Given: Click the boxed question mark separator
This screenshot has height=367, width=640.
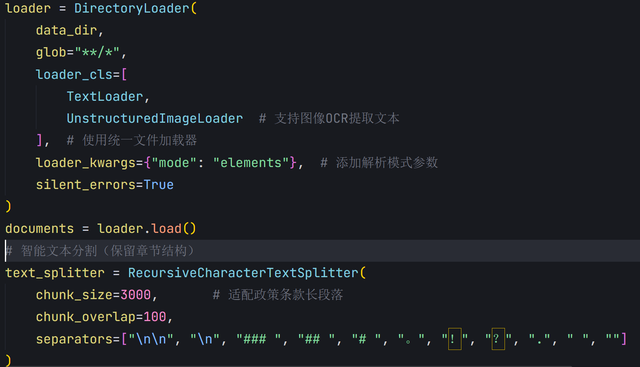Looking at the screenshot, I should (x=498, y=339).
